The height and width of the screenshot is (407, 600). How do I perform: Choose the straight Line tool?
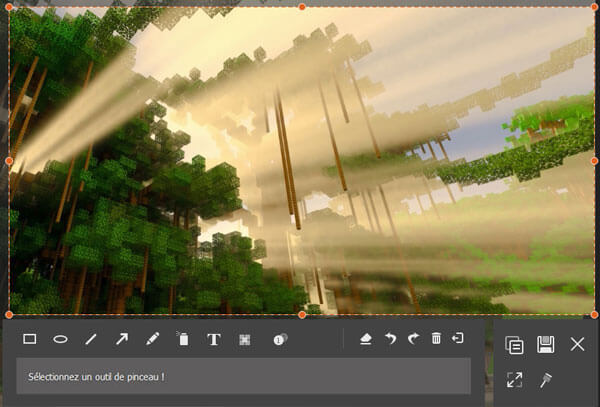(91, 339)
